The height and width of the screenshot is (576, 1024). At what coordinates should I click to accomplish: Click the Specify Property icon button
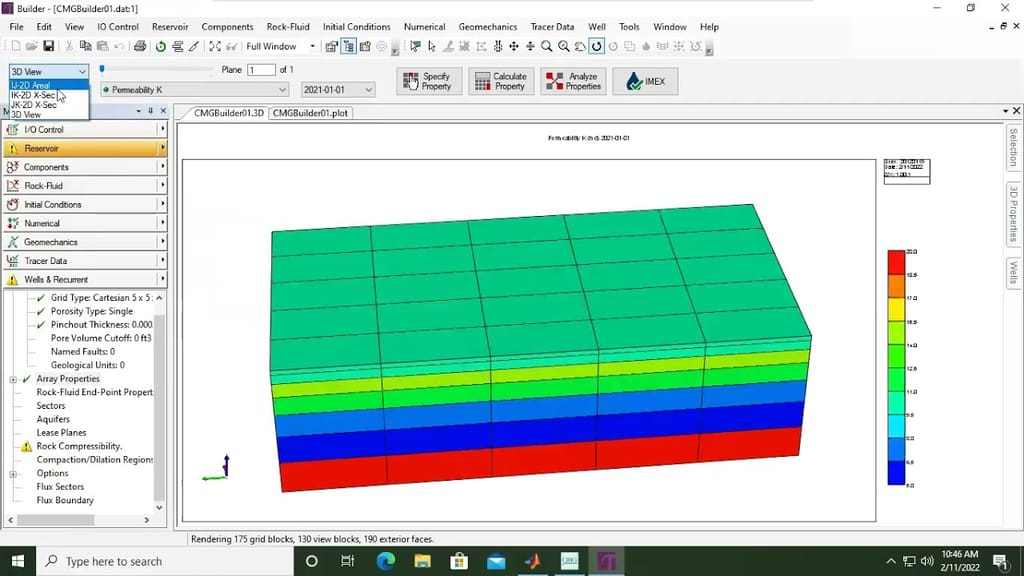click(x=429, y=81)
